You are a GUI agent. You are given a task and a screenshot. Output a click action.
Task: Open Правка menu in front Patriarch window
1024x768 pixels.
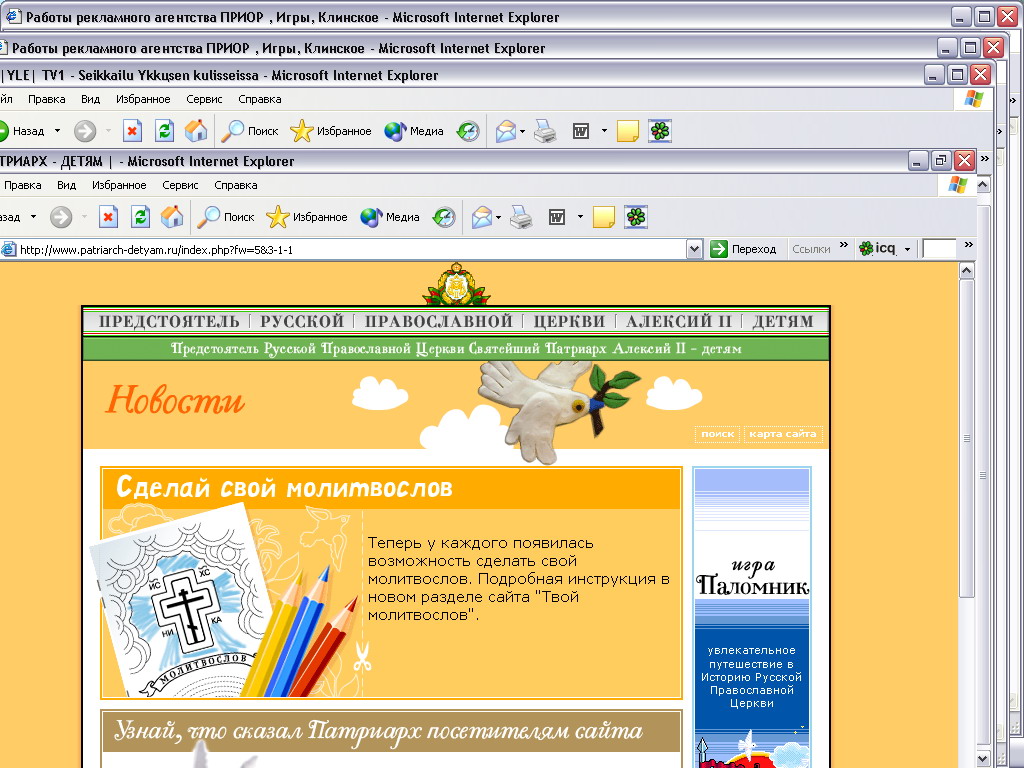tap(23, 185)
